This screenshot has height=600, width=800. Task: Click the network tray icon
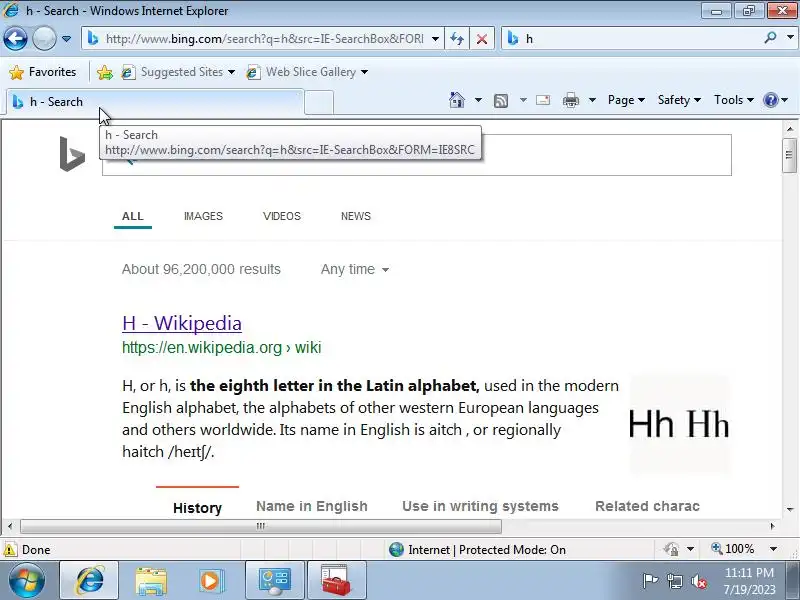click(674, 581)
